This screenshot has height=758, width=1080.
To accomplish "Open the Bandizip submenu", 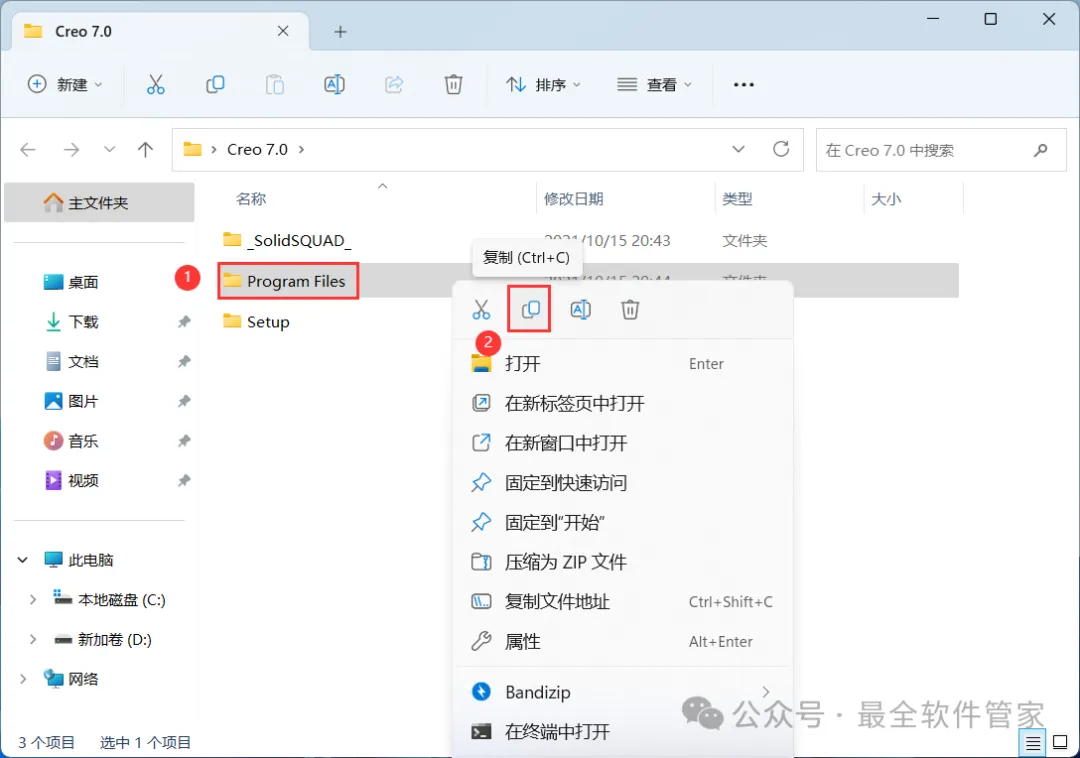I will click(623, 692).
